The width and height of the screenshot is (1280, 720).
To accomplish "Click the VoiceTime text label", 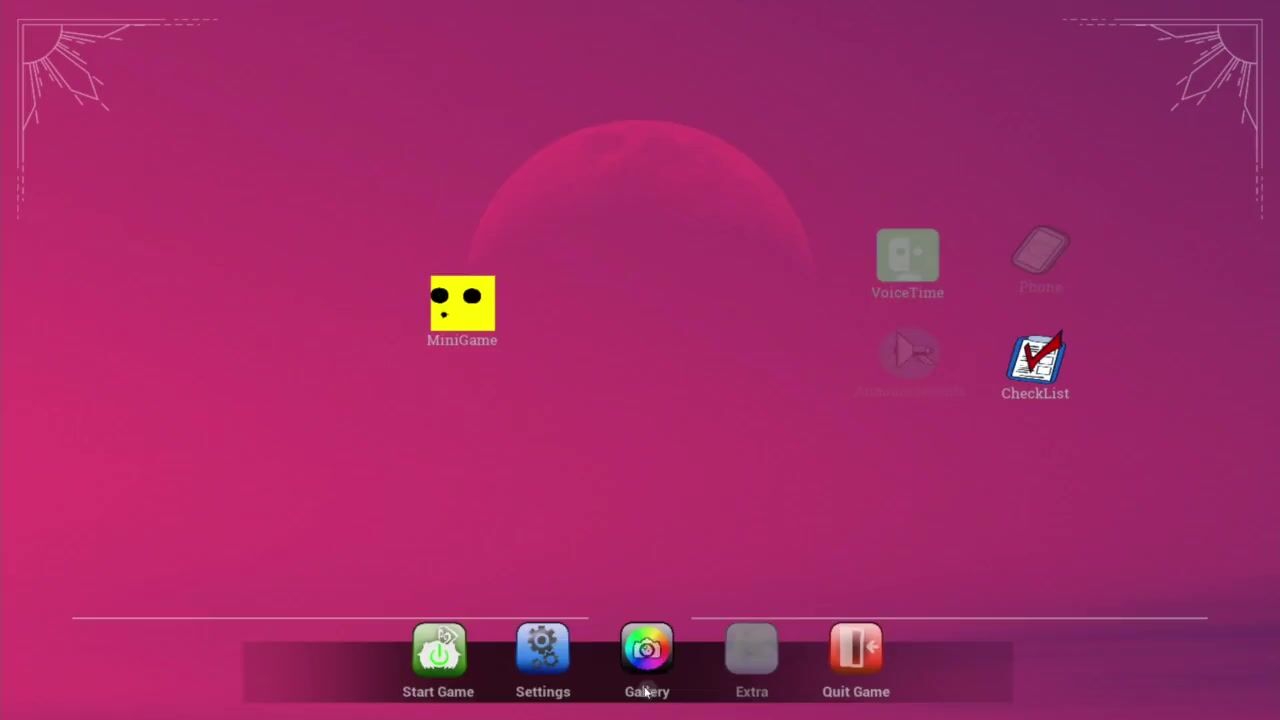I will [x=907, y=293].
